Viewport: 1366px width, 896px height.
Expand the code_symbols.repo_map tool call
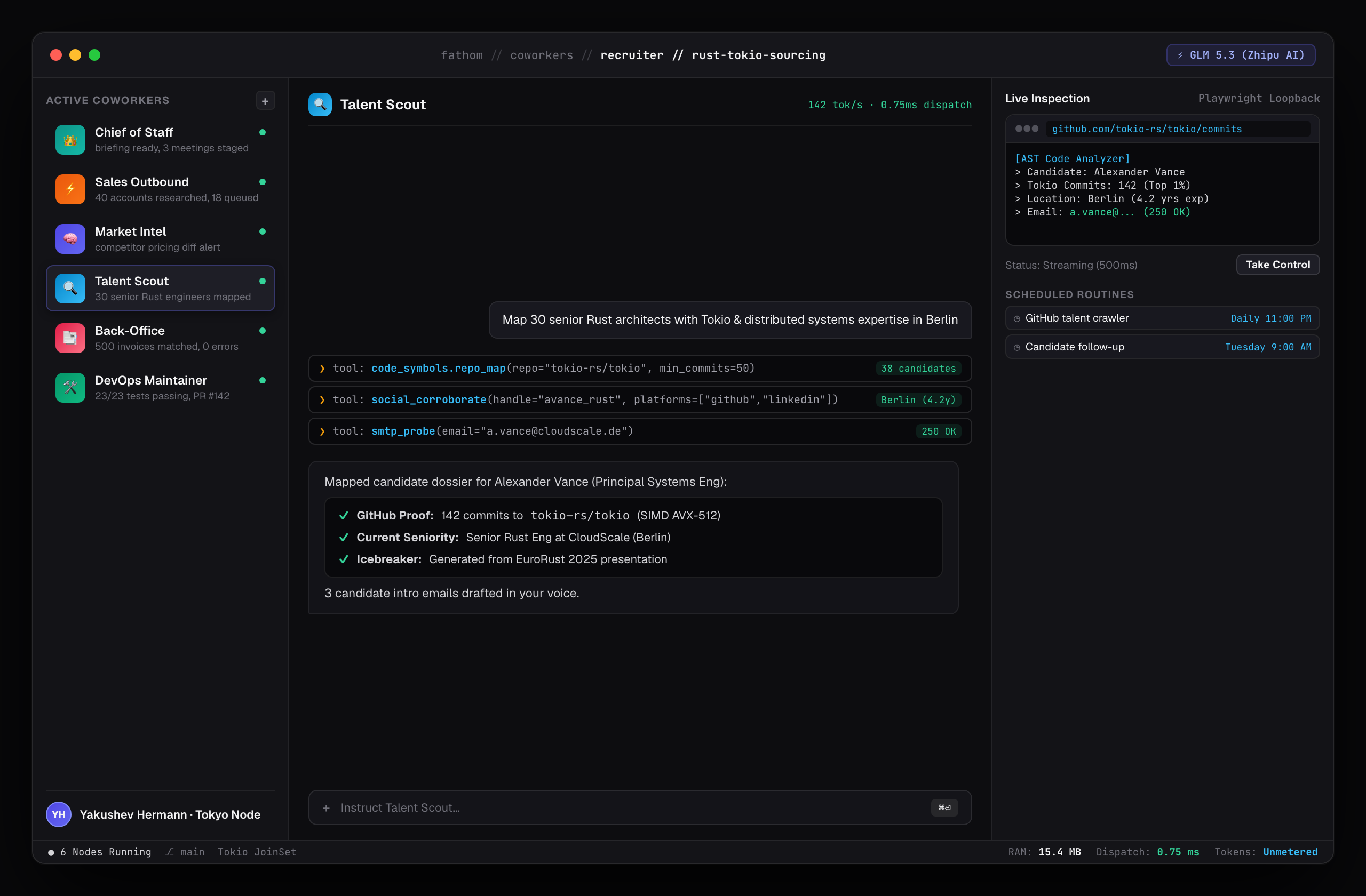click(x=639, y=368)
